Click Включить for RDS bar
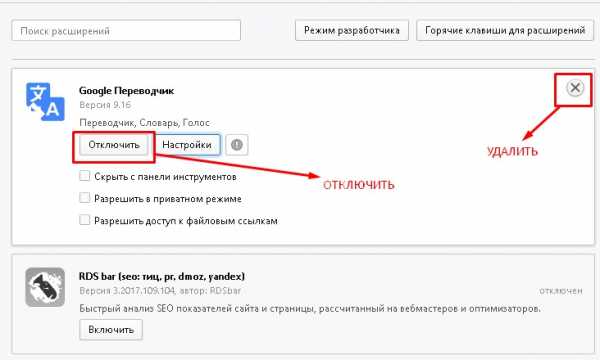The height and width of the screenshot is (360, 600). click(111, 329)
